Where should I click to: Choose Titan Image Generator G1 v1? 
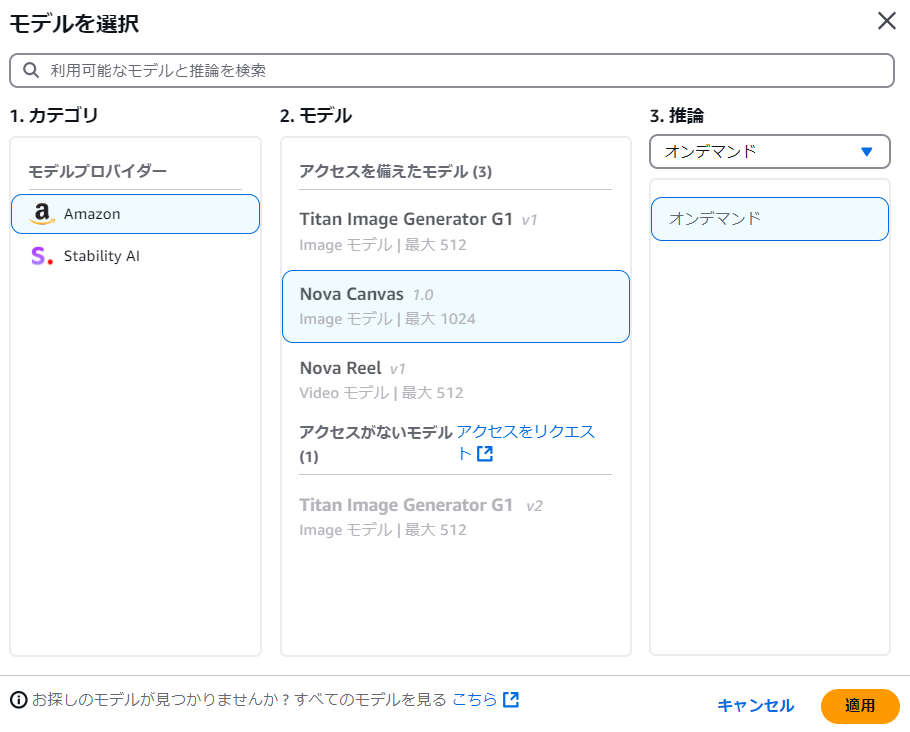click(x=456, y=231)
